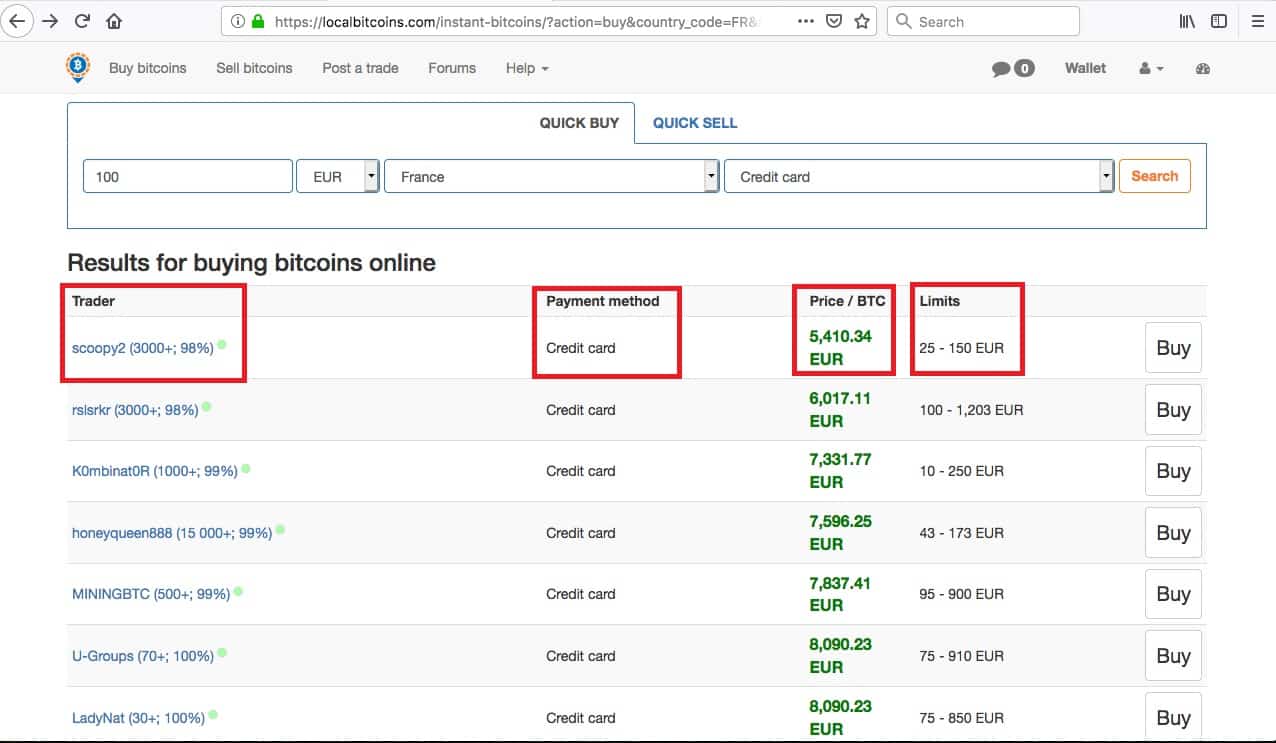Image resolution: width=1276 pixels, height=743 pixels.
Task: Click limits 43 - 173 EUR
Action: point(962,533)
